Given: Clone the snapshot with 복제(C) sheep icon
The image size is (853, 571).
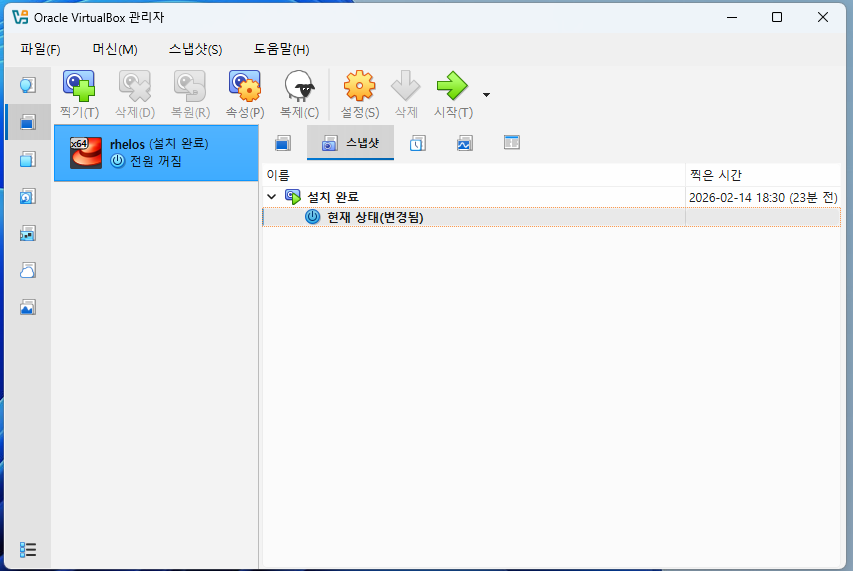Looking at the screenshot, I should click(299, 95).
